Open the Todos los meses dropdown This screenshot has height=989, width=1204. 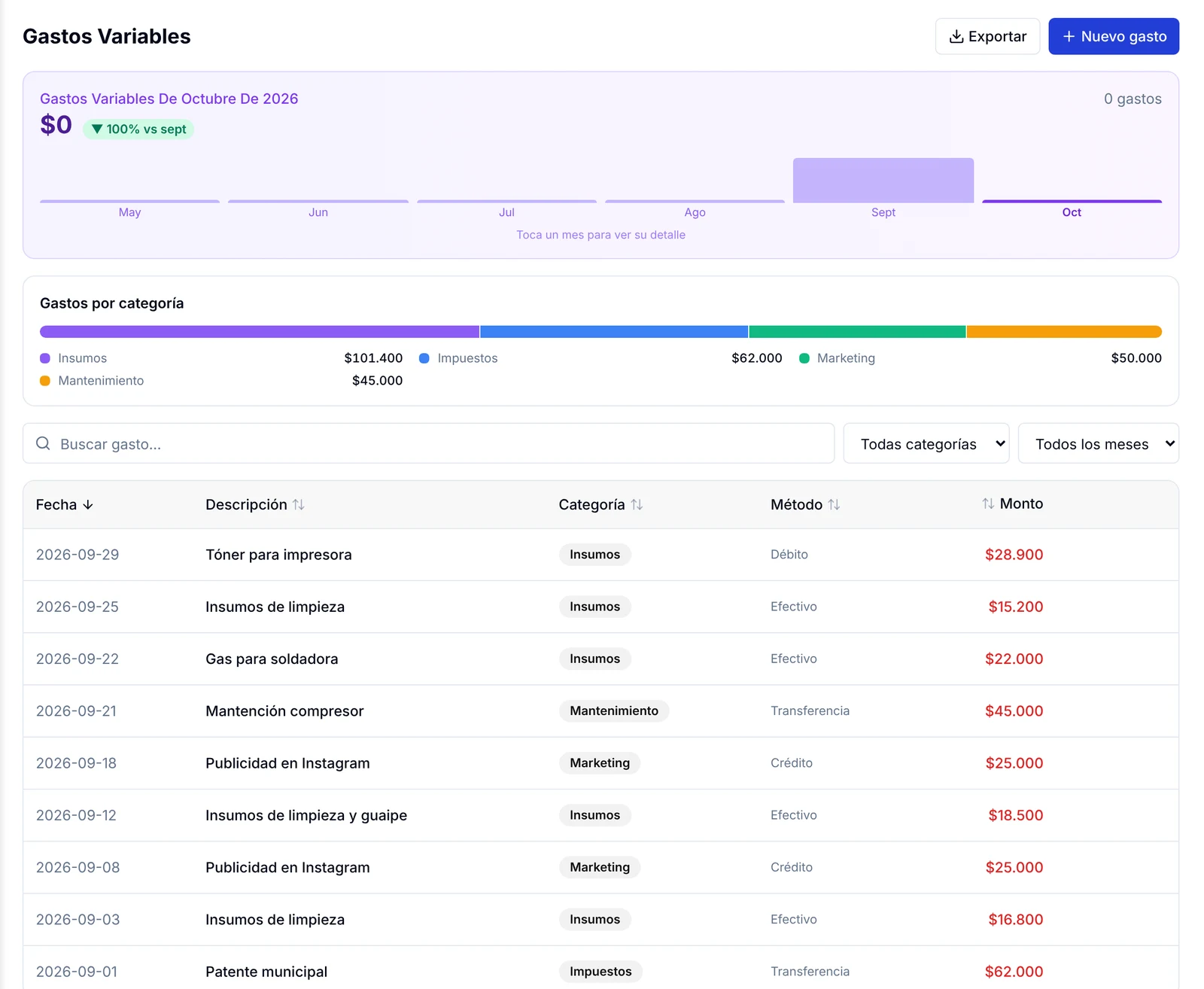[1098, 443]
